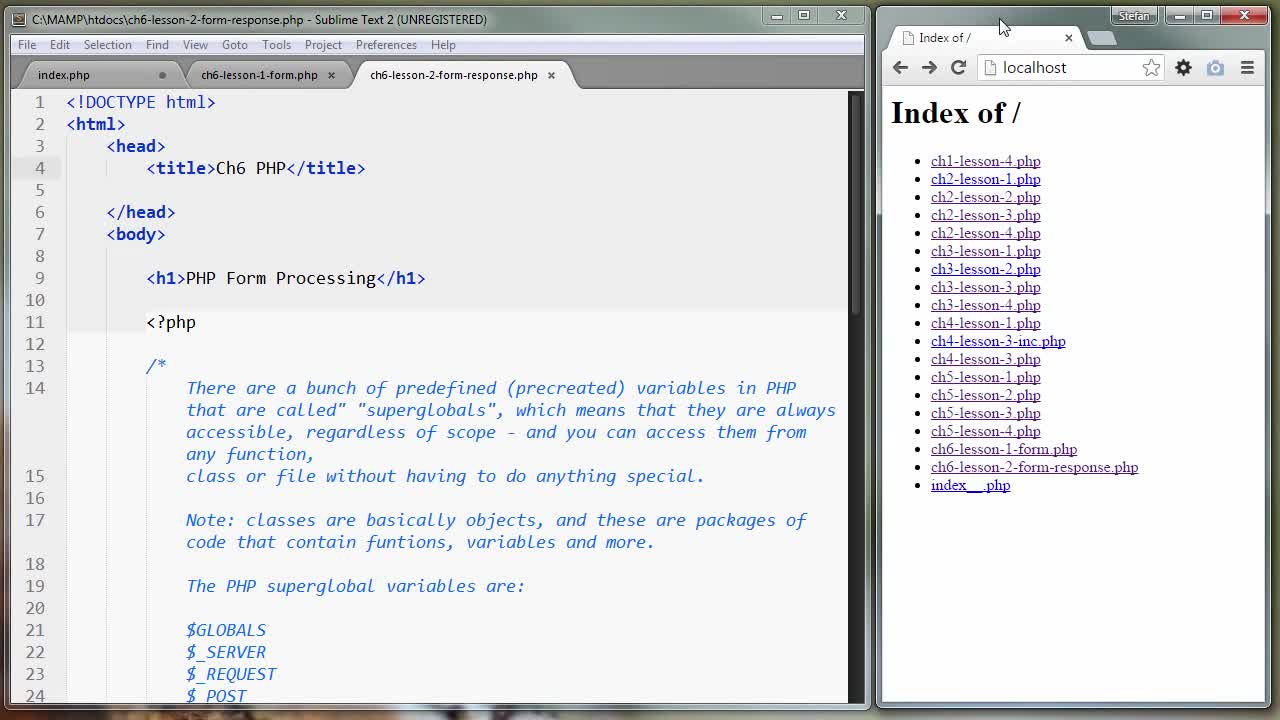Open the gear extension icon in Chrome
1280x720 pixels.
[1183, 67]
